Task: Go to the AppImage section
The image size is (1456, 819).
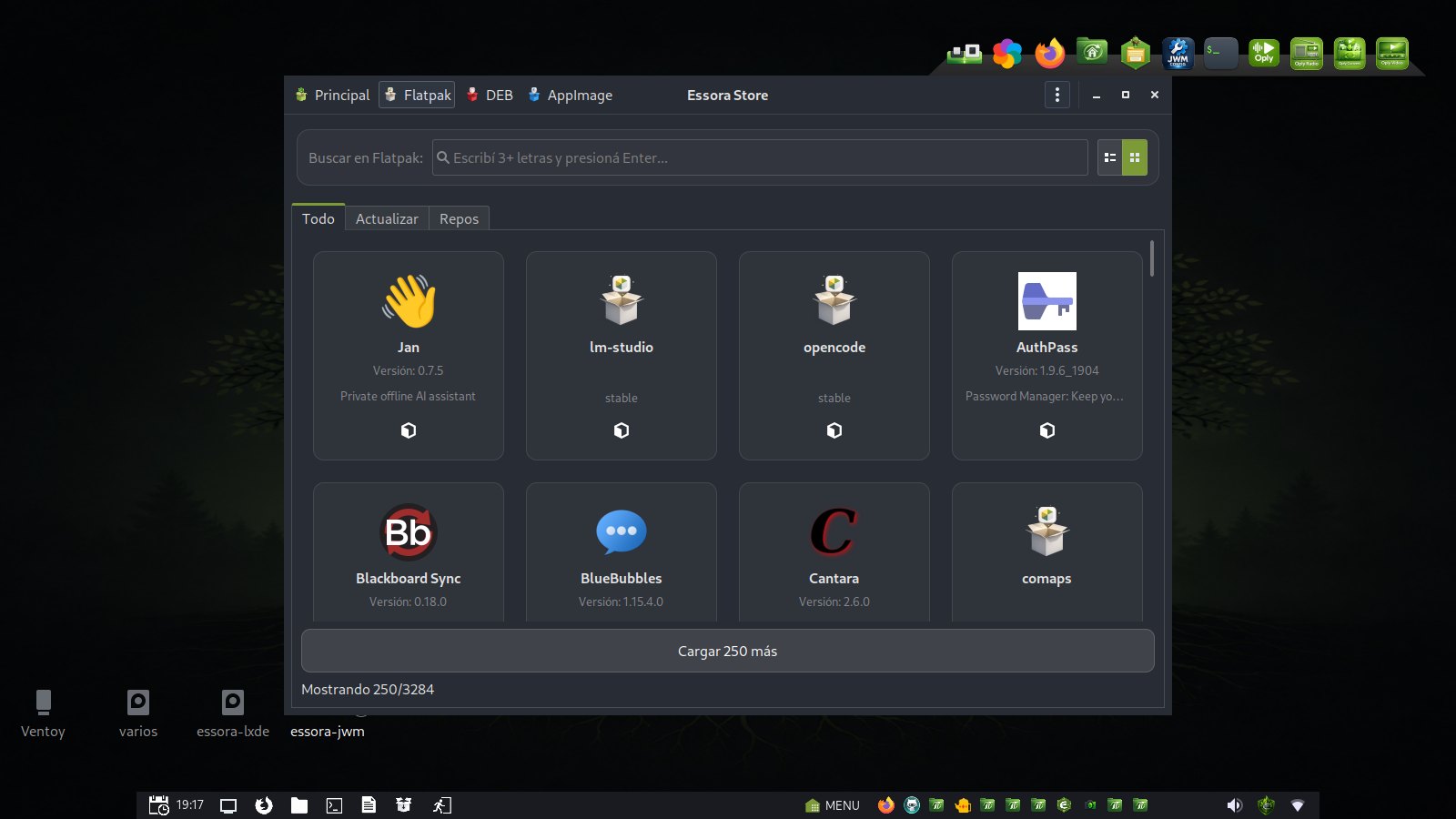Action: [570, 95]
